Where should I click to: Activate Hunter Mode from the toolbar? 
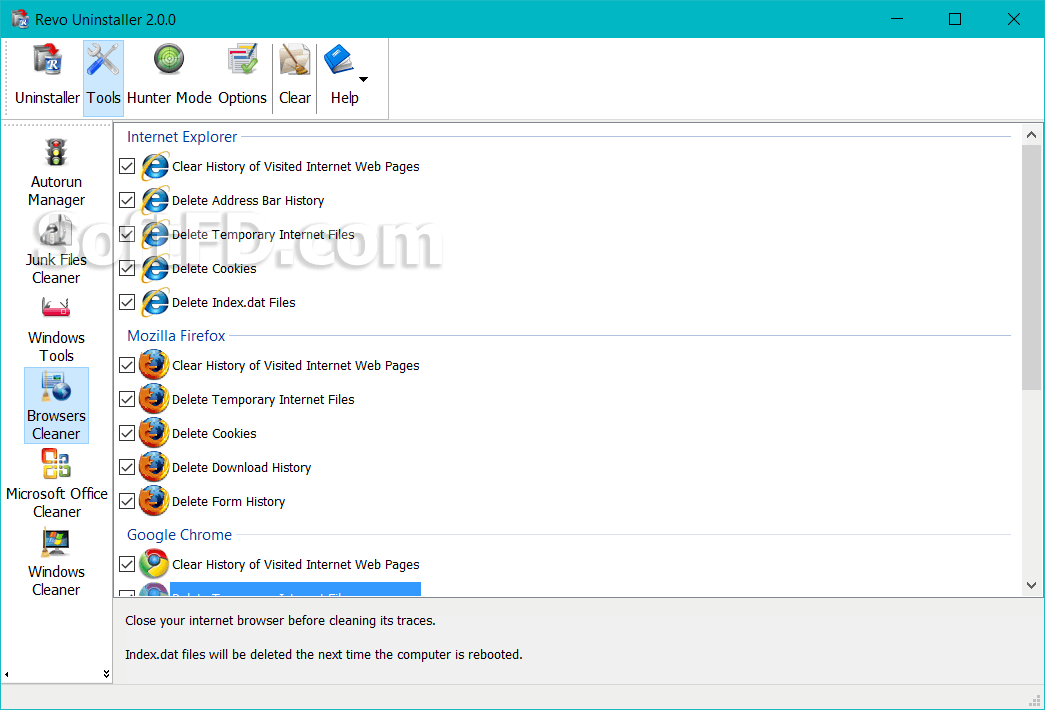(169, 77)
